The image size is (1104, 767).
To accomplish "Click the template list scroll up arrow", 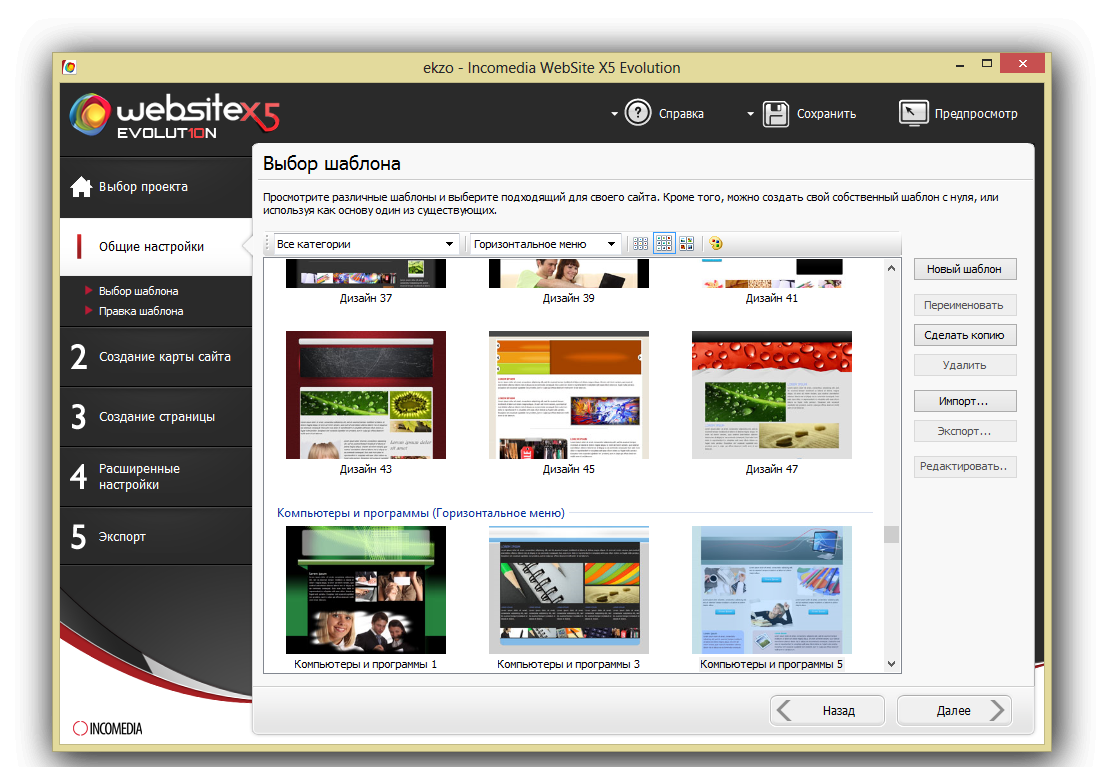I will (x=891, y=268).
